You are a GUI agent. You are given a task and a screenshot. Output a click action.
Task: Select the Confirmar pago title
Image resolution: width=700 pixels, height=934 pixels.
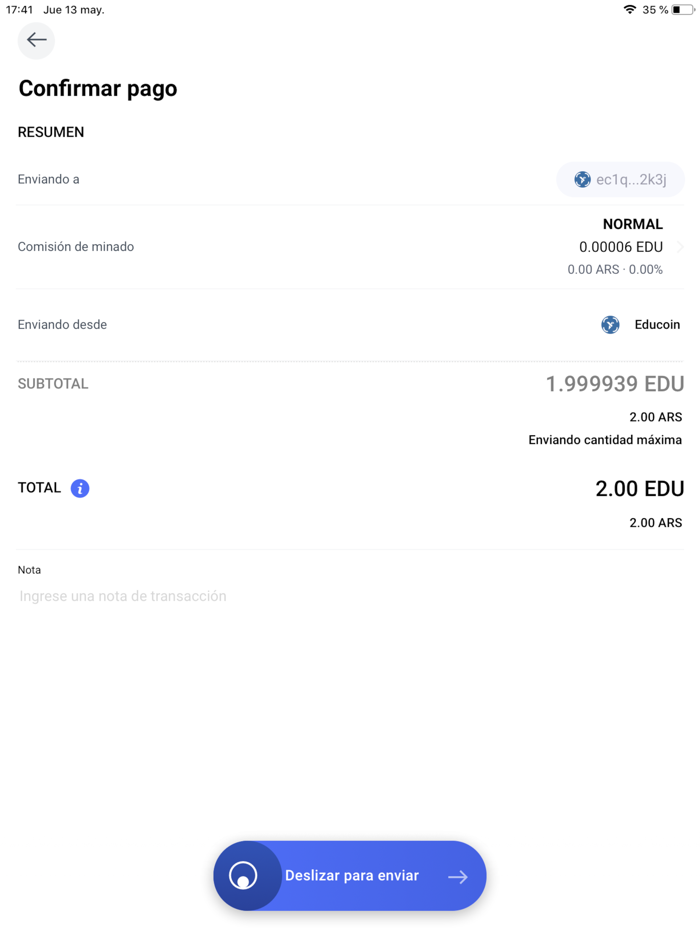pyautogui.click(x=97, y=88)
